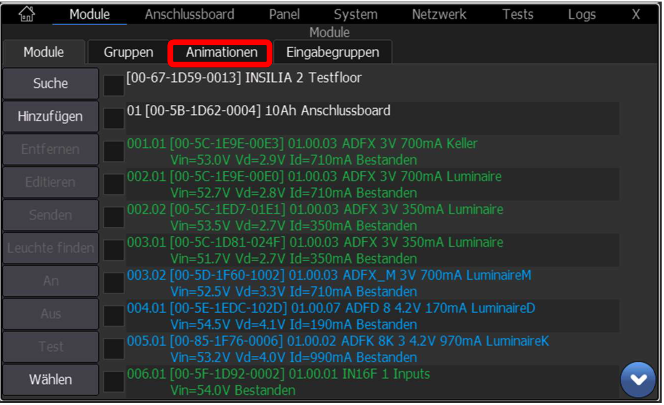Viewport: 664px width, 405px height.
Task: Check the box beside 10Ah Anschlussboard
Action: (x=114, y=117)
